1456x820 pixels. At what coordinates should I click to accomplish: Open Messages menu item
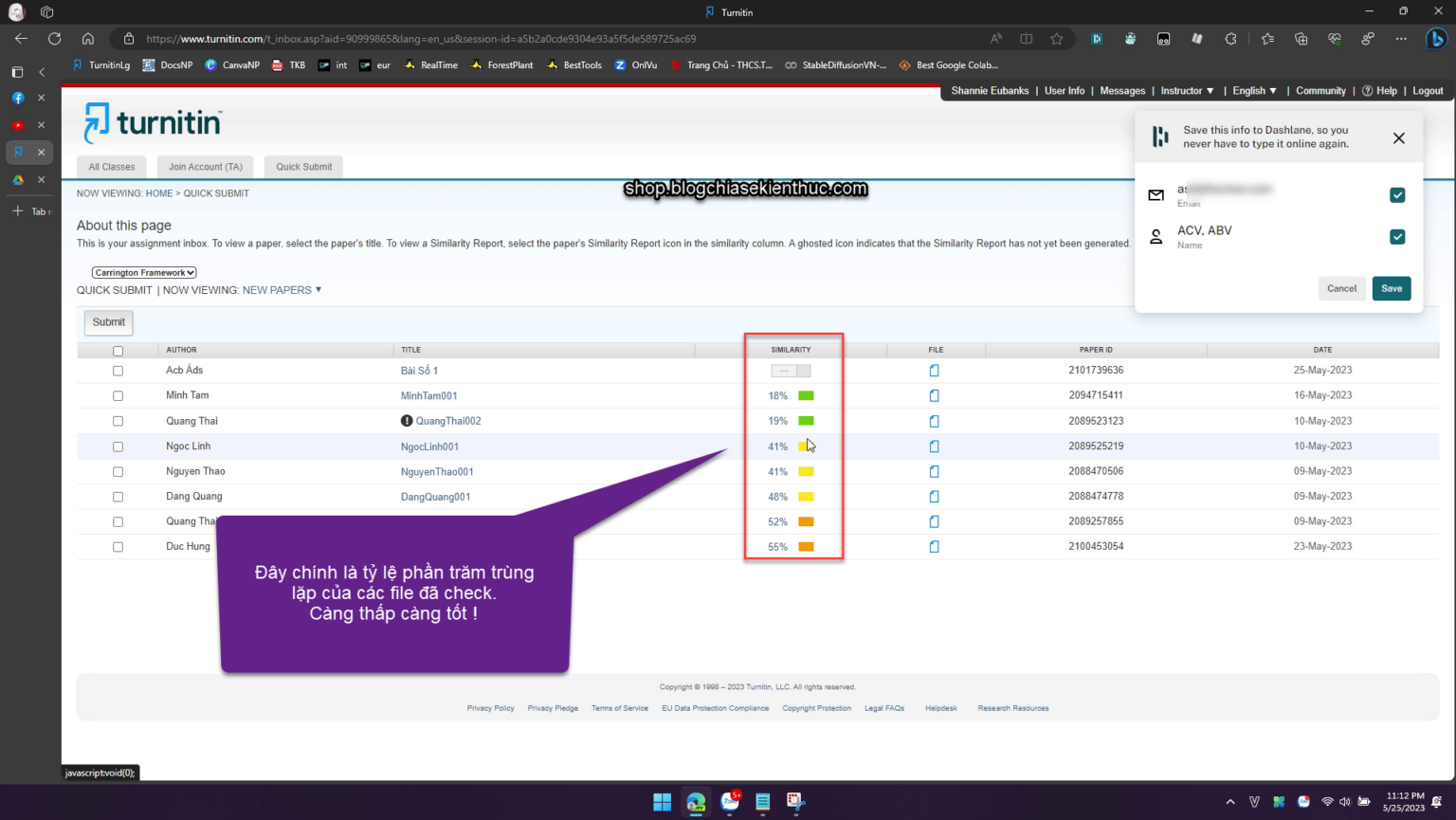1122,91
